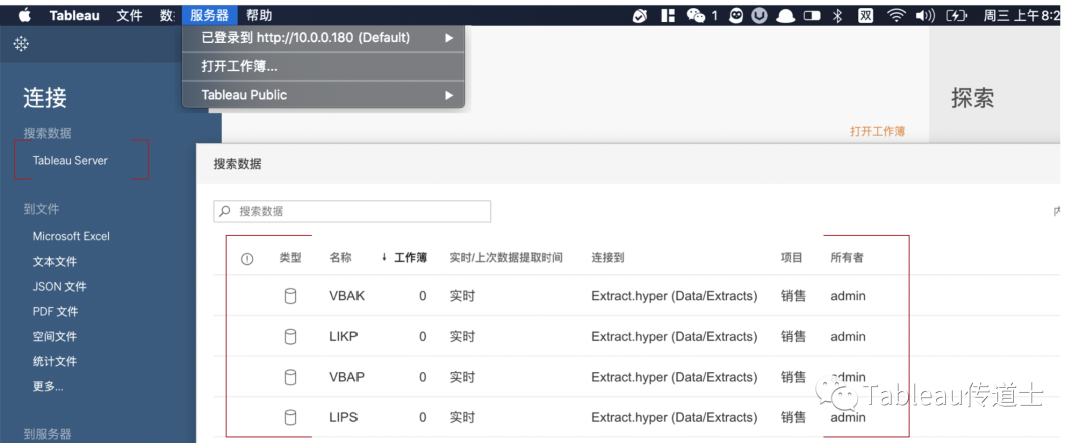Click the Bluetooth menu bar icon

pos(838,15)
